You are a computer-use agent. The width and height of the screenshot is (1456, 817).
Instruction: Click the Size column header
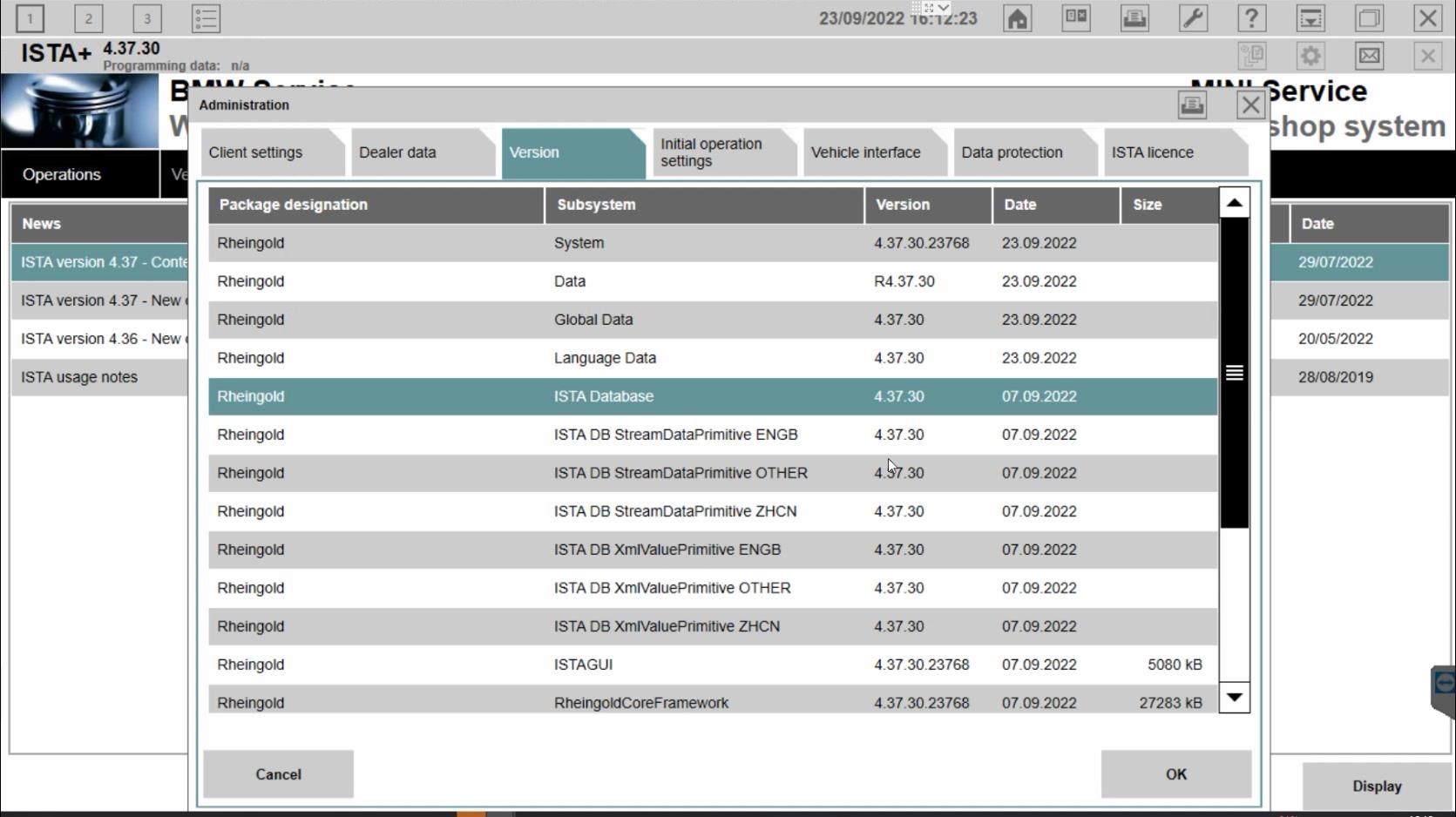pos(1169,205)
